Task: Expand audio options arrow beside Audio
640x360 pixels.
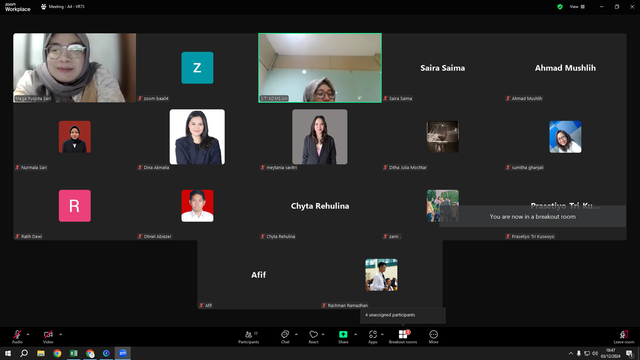Action: tap(28, 334)
